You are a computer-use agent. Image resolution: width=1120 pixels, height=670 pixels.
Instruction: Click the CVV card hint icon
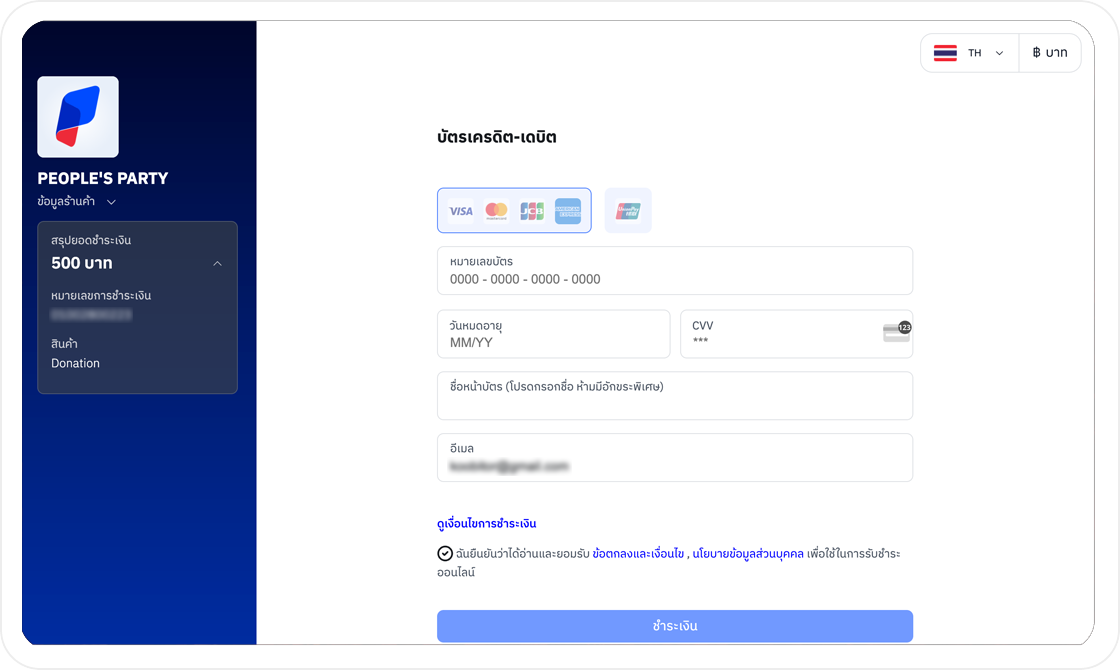(x=897, y=332)
